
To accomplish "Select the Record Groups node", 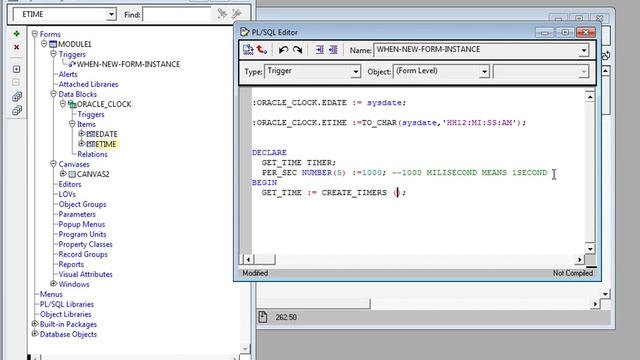I will pos(83,254).
